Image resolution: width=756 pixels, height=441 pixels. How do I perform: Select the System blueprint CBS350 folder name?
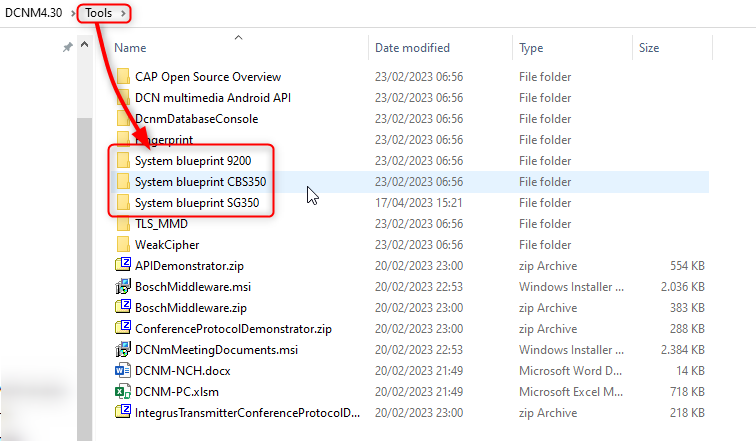(x=201, y=182)
